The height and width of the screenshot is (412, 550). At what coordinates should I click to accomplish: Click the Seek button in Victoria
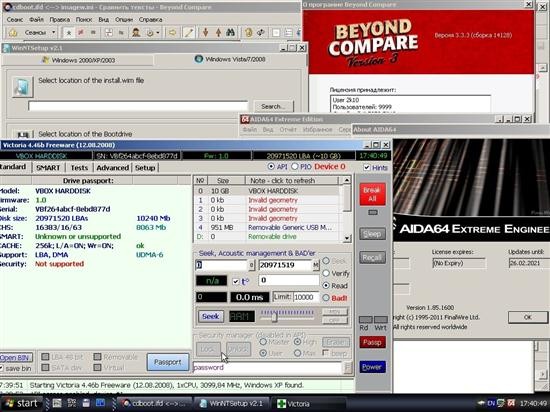point(211,316)
